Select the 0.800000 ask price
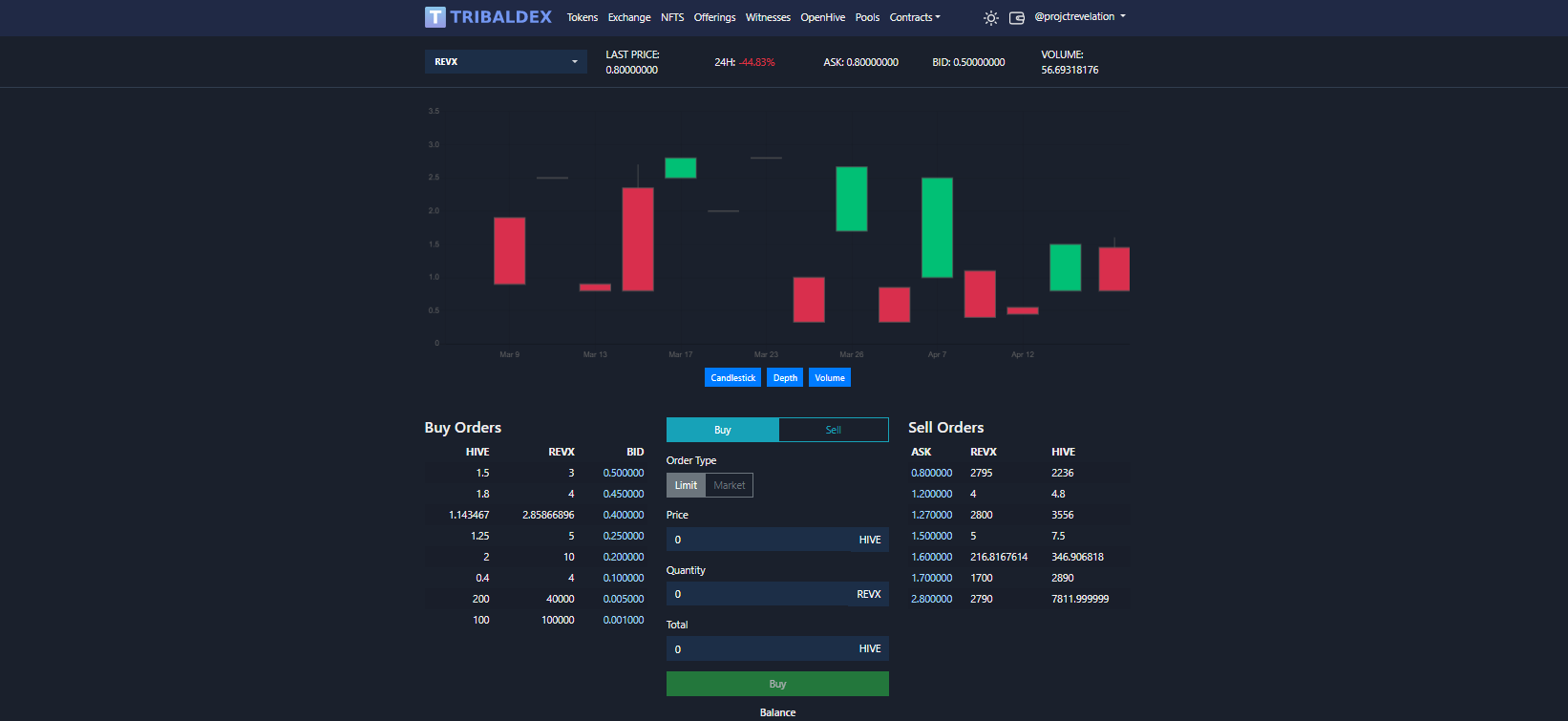The image size is (1568, 721). click(931, 473)
